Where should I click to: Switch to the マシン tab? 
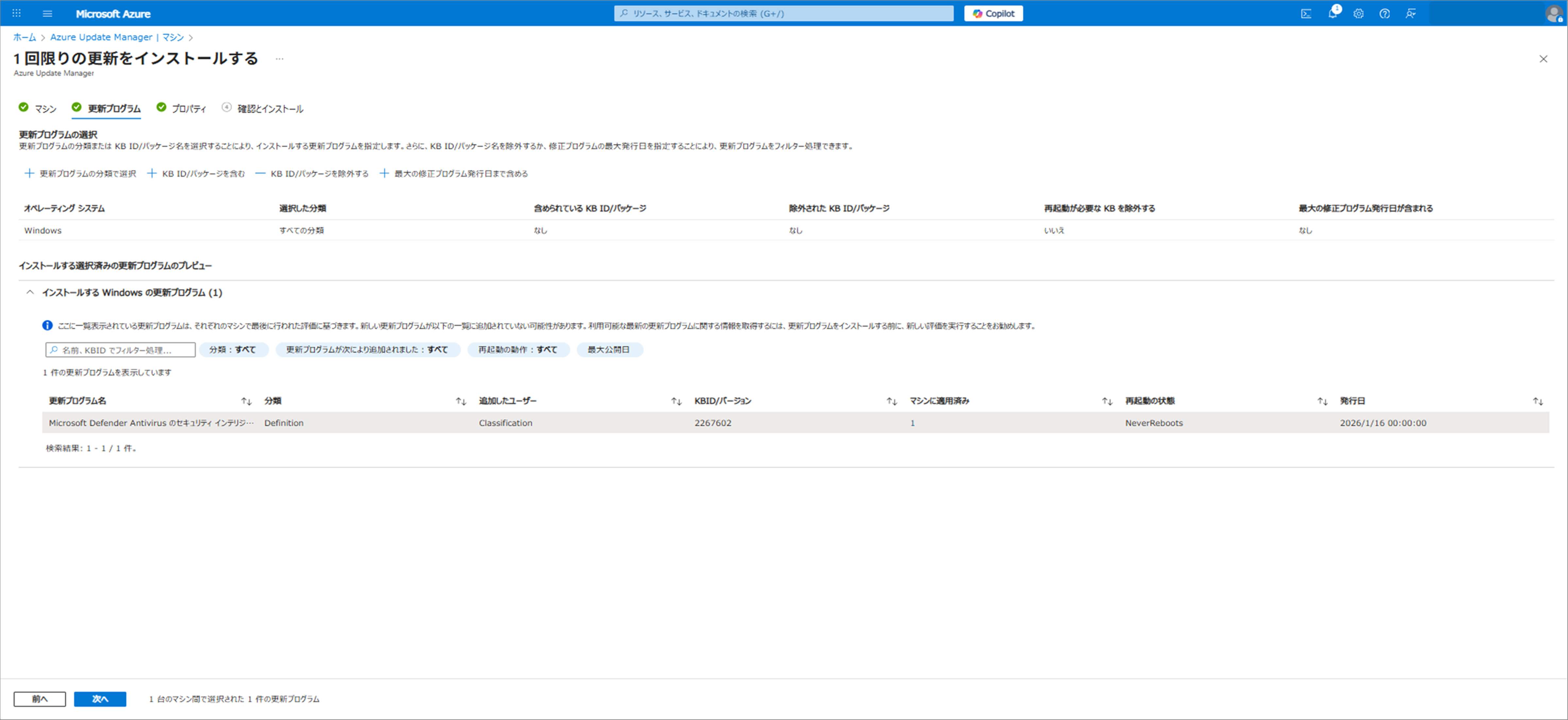pyautogui.click(x=44, y=108)
